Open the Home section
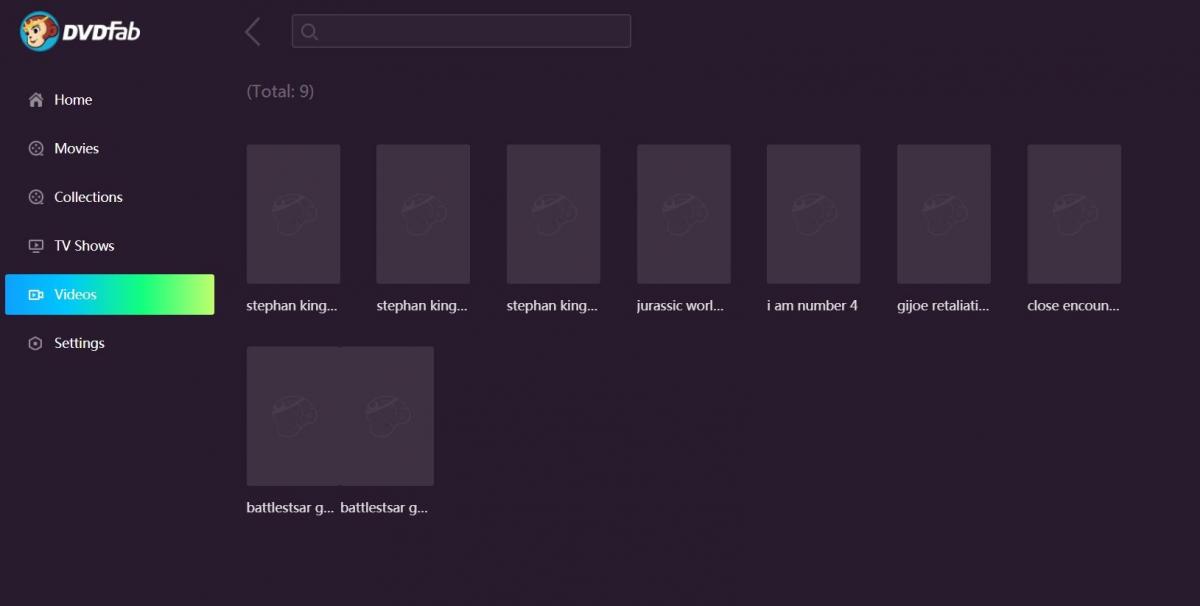This screenshot has height=606, width=1200. pos(109,100)
